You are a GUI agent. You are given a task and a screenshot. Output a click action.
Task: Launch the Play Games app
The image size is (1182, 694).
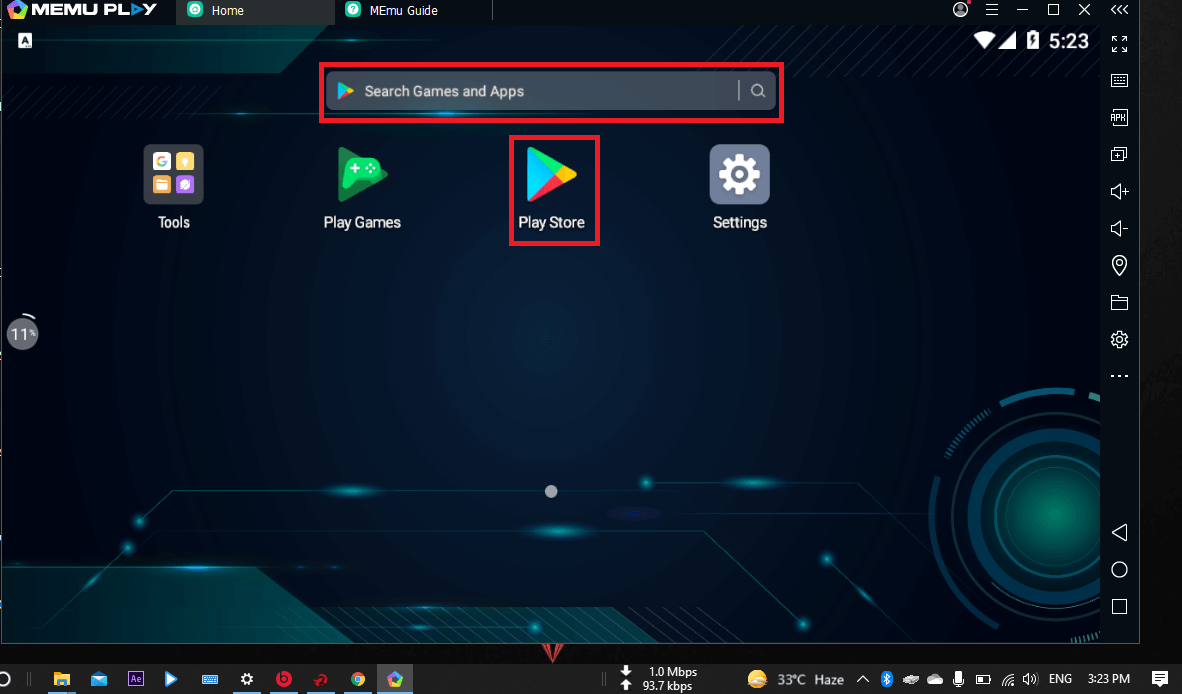click(362, 188)
